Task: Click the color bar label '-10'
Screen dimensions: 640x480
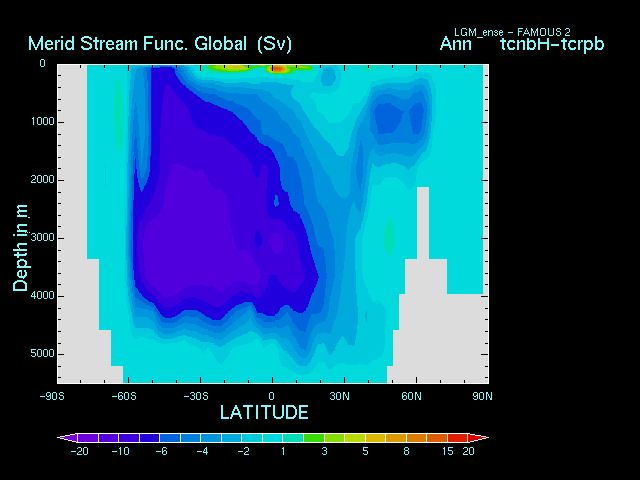Action: [x=120, y=451]
